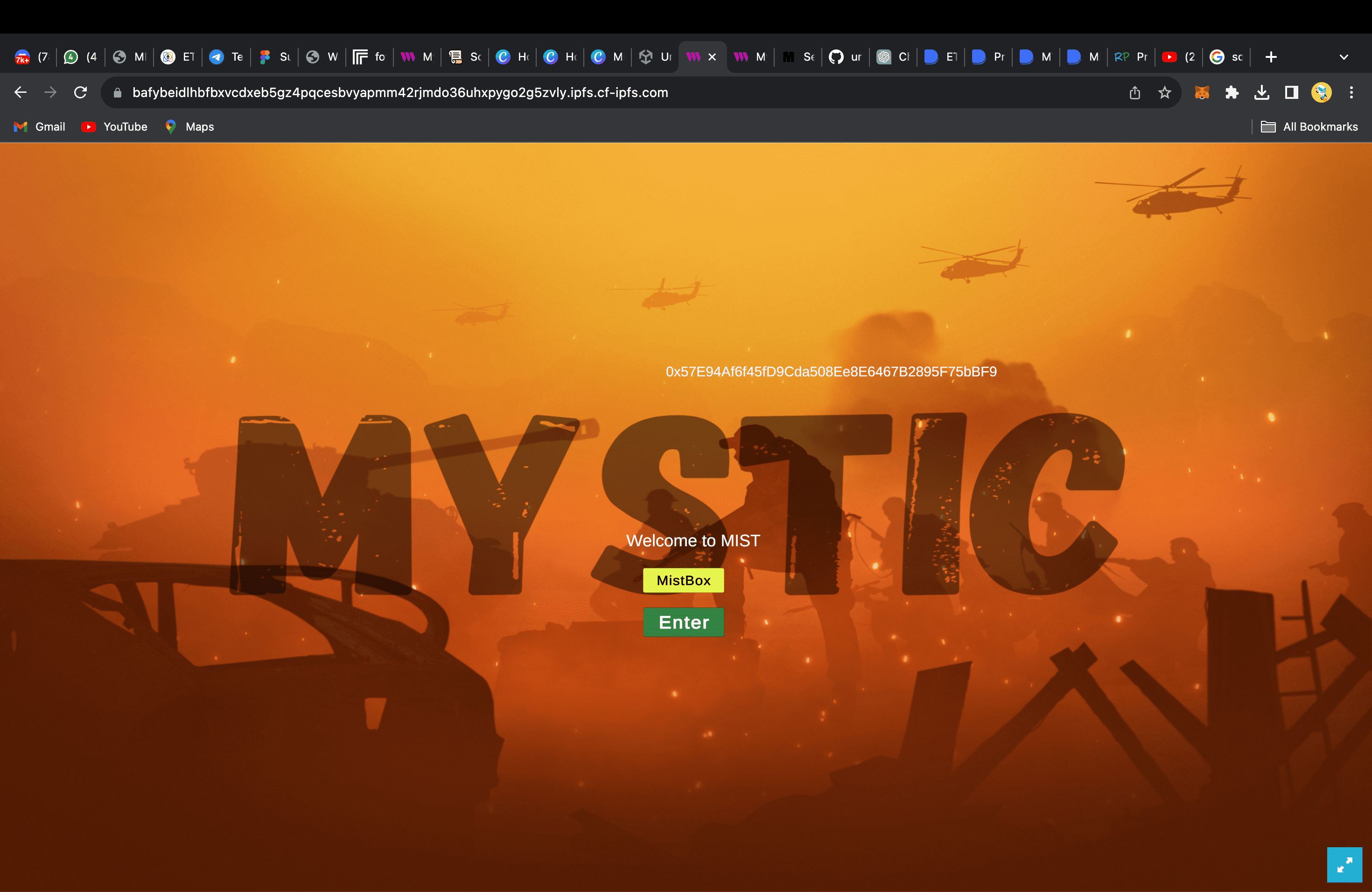Bookmark this page with the star icon

click(x=1164, y=93)
